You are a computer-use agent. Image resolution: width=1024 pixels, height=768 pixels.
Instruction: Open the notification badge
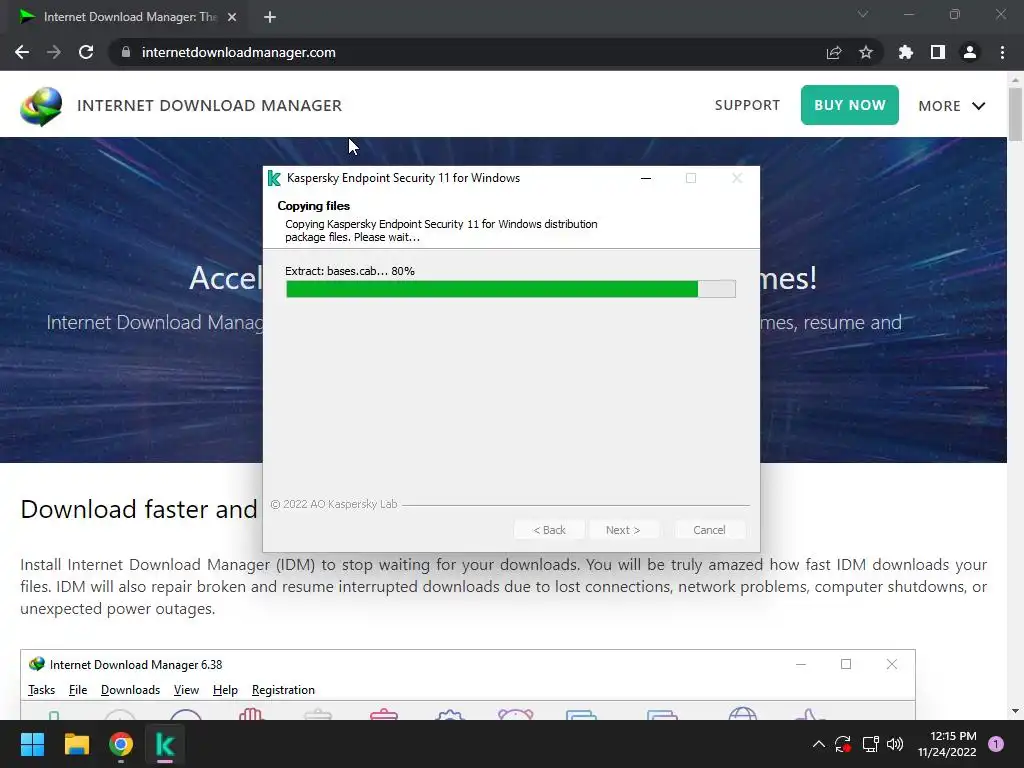[x=996, y=744]
